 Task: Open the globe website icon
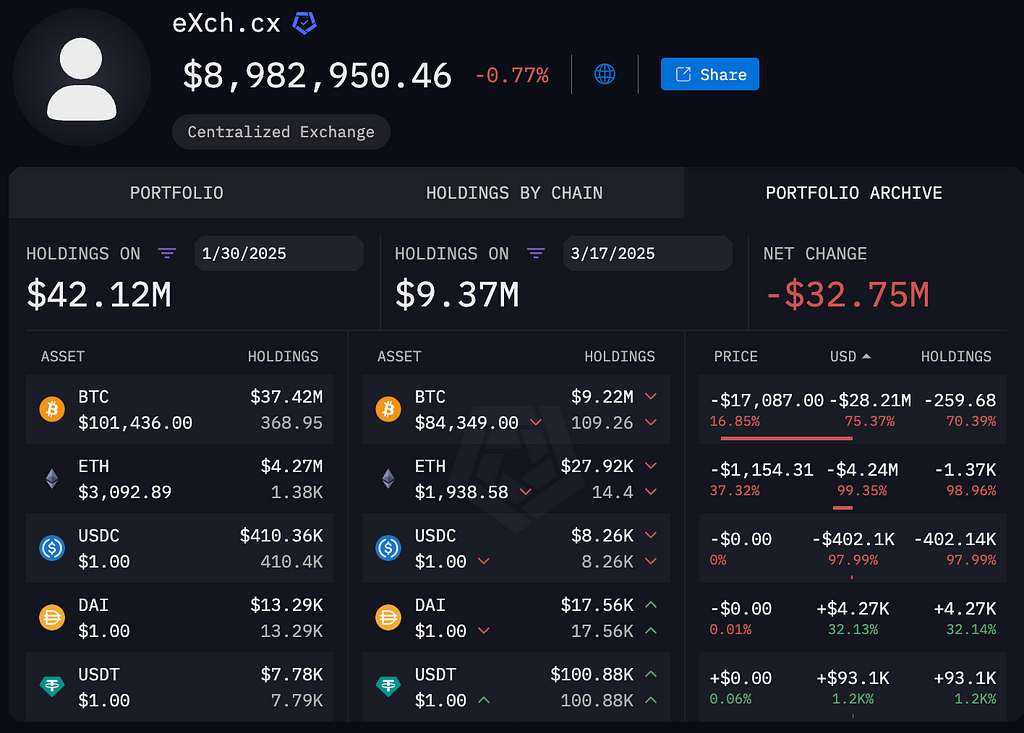605,74
